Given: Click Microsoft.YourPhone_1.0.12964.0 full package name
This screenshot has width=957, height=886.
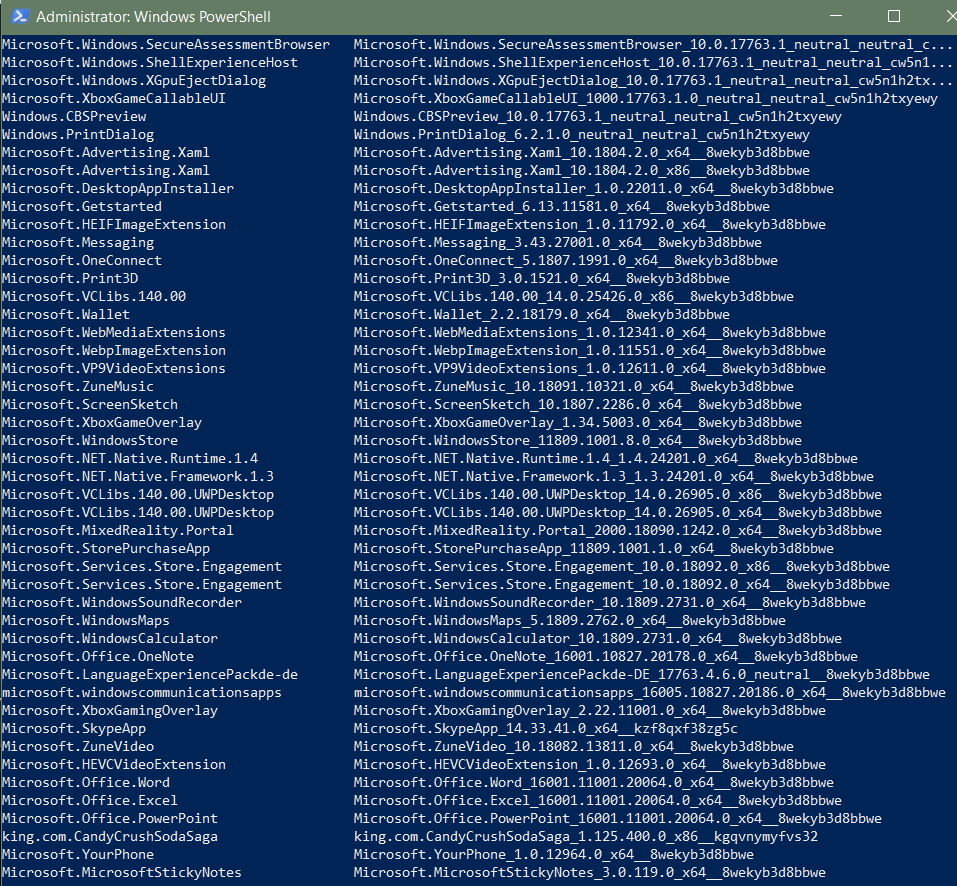Looking at the screenshot, I should click(554, 855).
